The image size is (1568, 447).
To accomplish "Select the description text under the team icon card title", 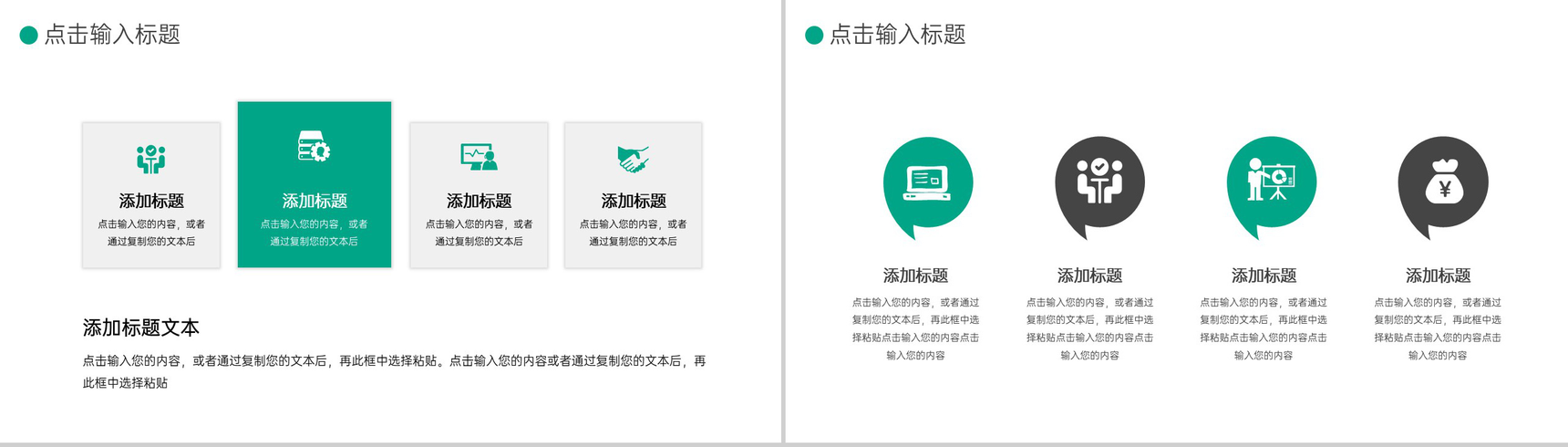I will click(151, 233).
